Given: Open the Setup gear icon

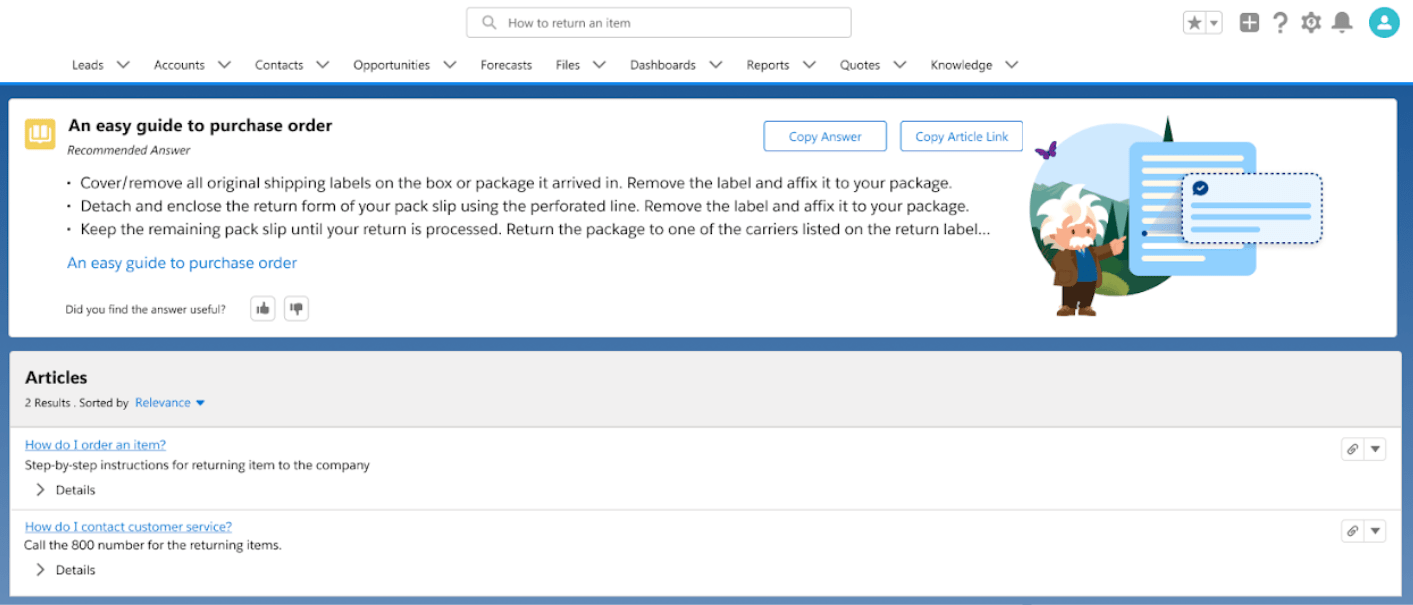Looking at the screenshot, I should pyautogui.click(x=1311, y=23).
